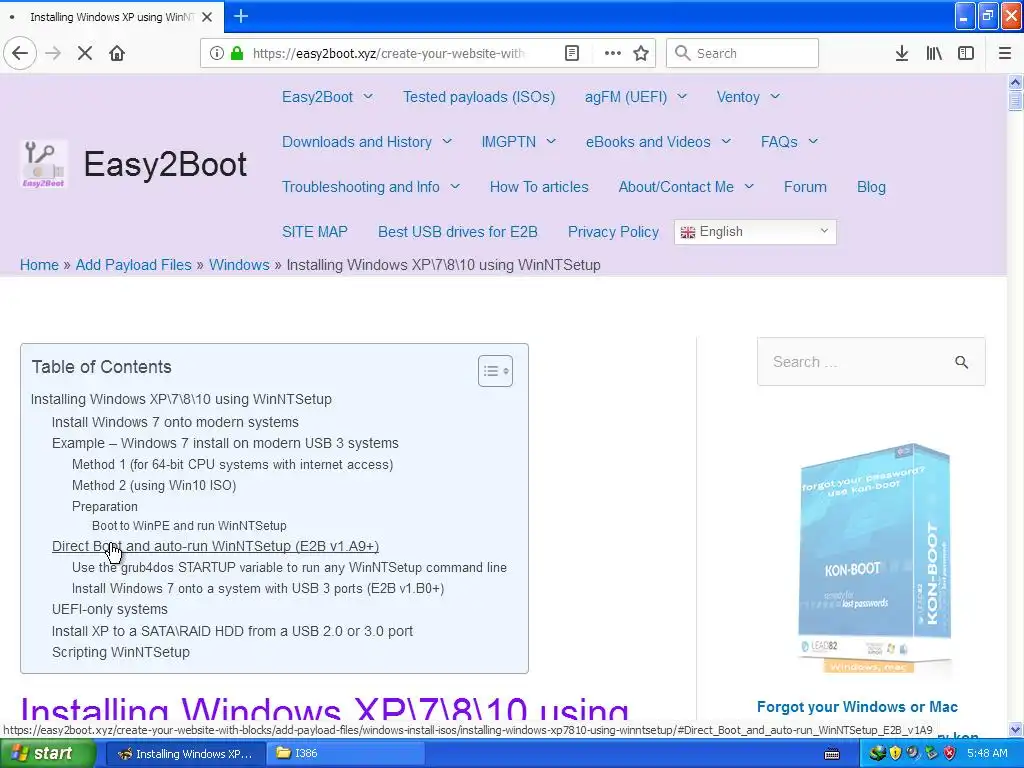Show site information icon in address bar

(217, 53)
